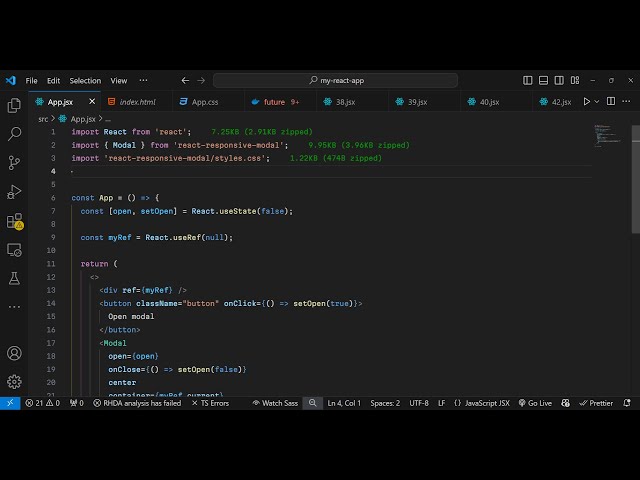The height and width of the screenshot is (480, 640).
Task: Open Remote Explorer in activity bar
Action: click(x=14, y=250)
